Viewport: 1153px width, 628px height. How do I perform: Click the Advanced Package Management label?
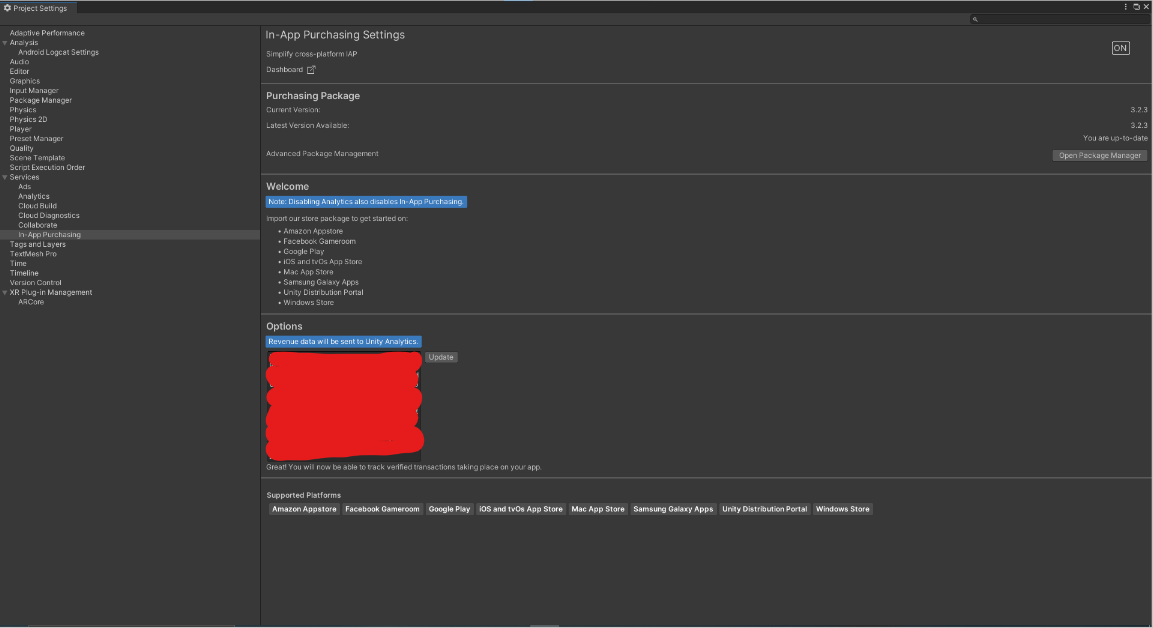coord(322,154)
